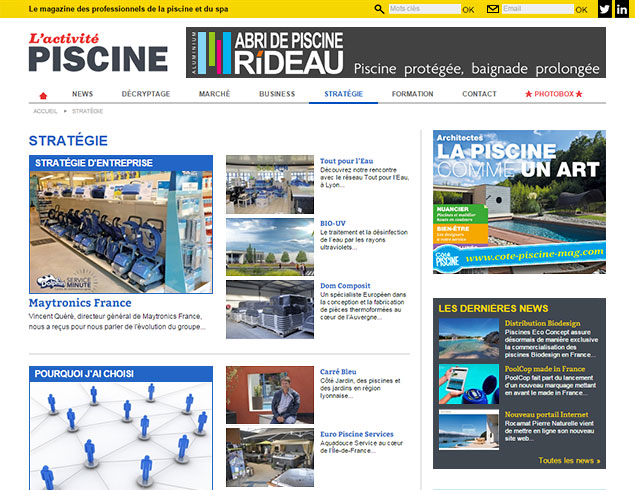Click the Stratégie d'entreprise section header
Image resolution: width=635 pixels, height=490 pixels.
point(121,163)
